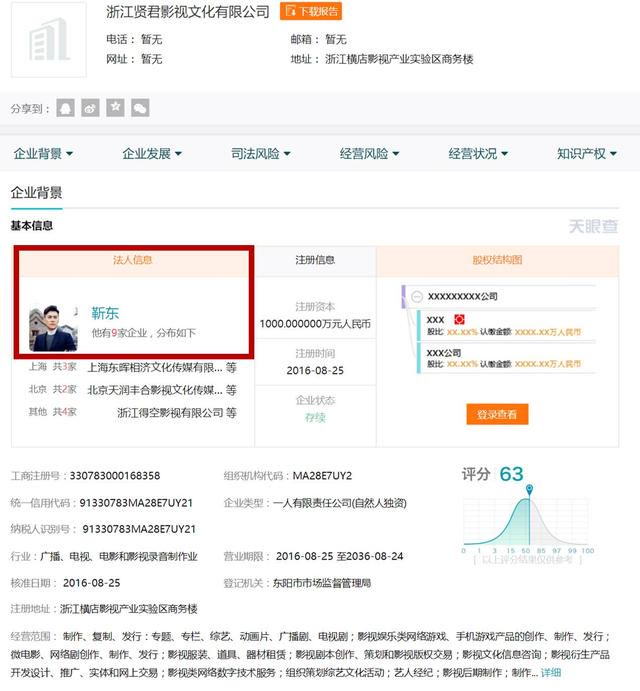Image resolution: width=640 pixels, height=691 pixels.
Task: Open 上海东晖相济文化传媒有限... company link
Action: coord(155,367)
